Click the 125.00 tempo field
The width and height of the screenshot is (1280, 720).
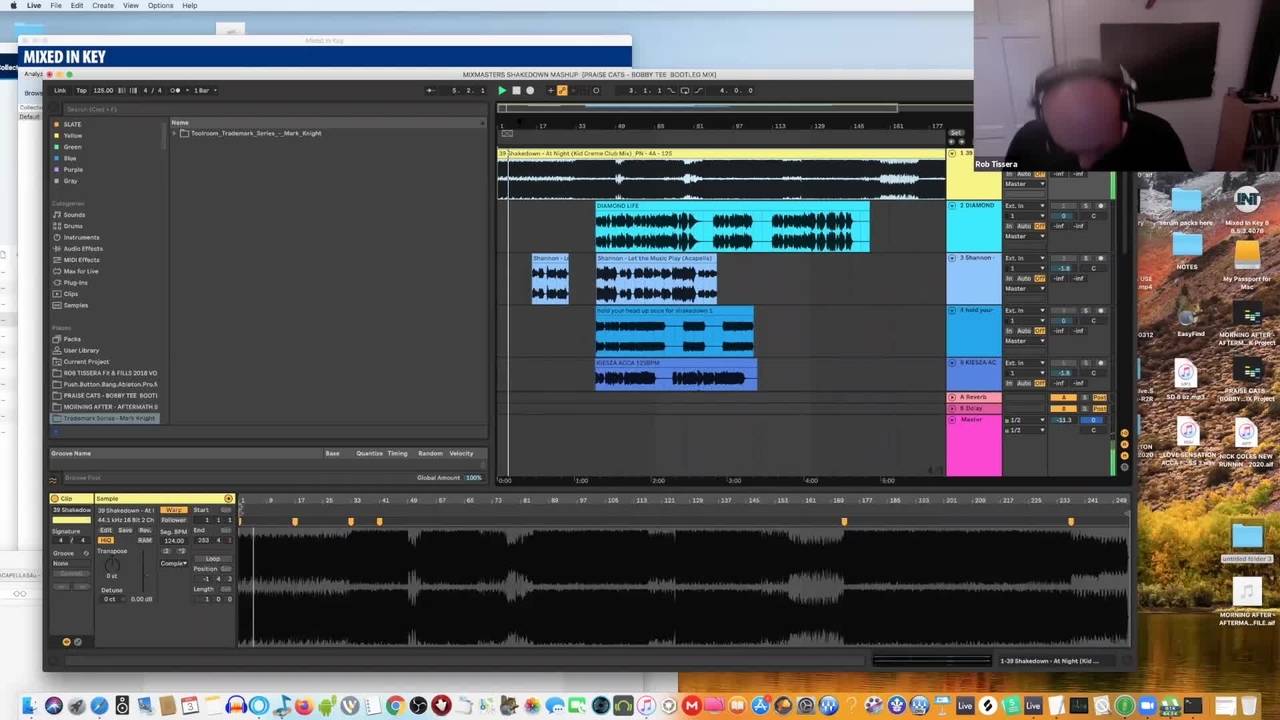[x=103, y=90]
